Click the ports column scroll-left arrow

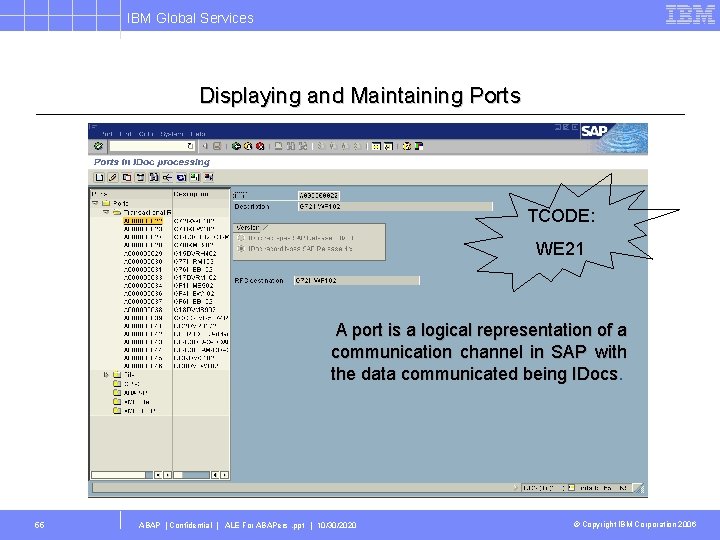point(158,475)
